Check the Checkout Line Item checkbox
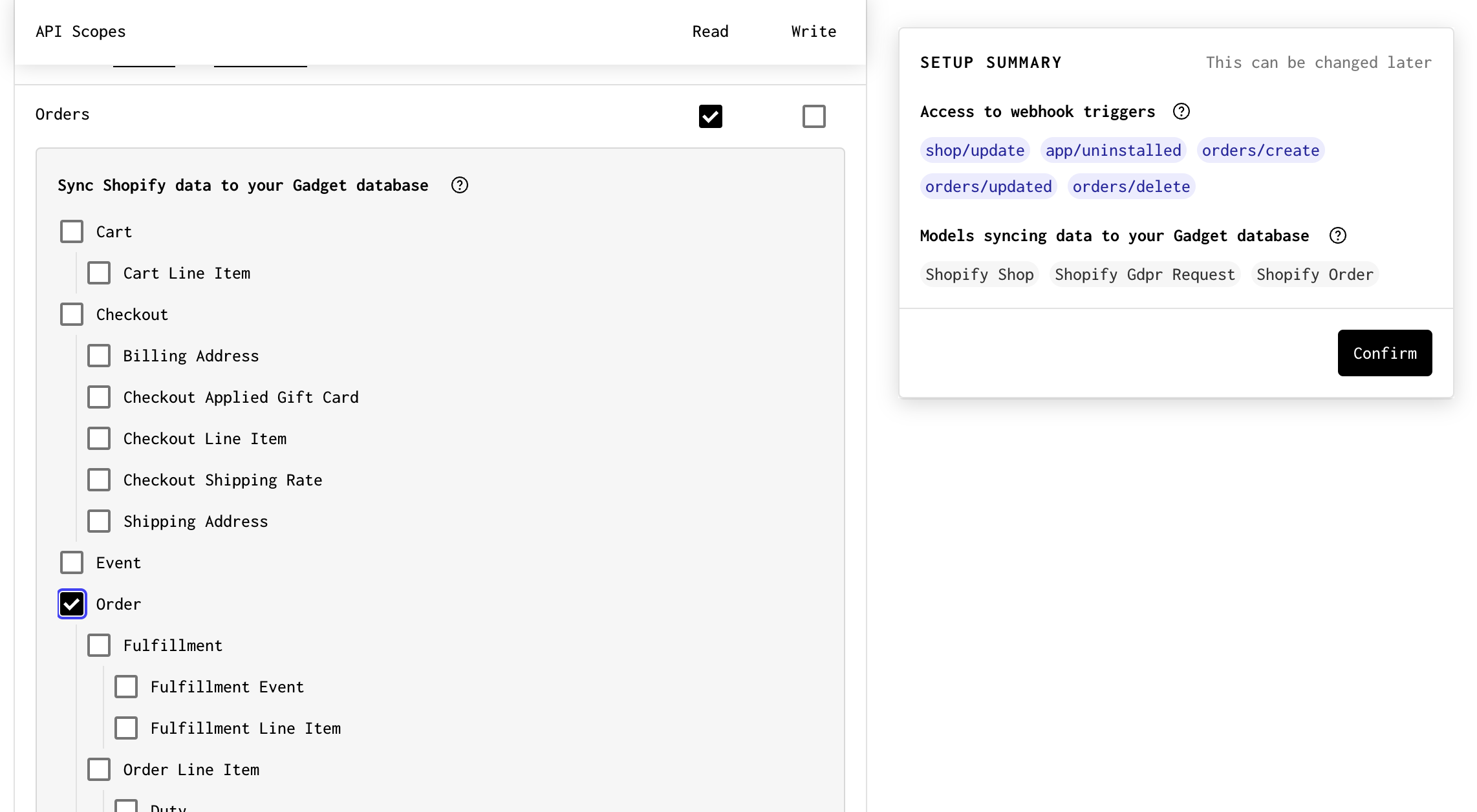 (x=99, y=438)
